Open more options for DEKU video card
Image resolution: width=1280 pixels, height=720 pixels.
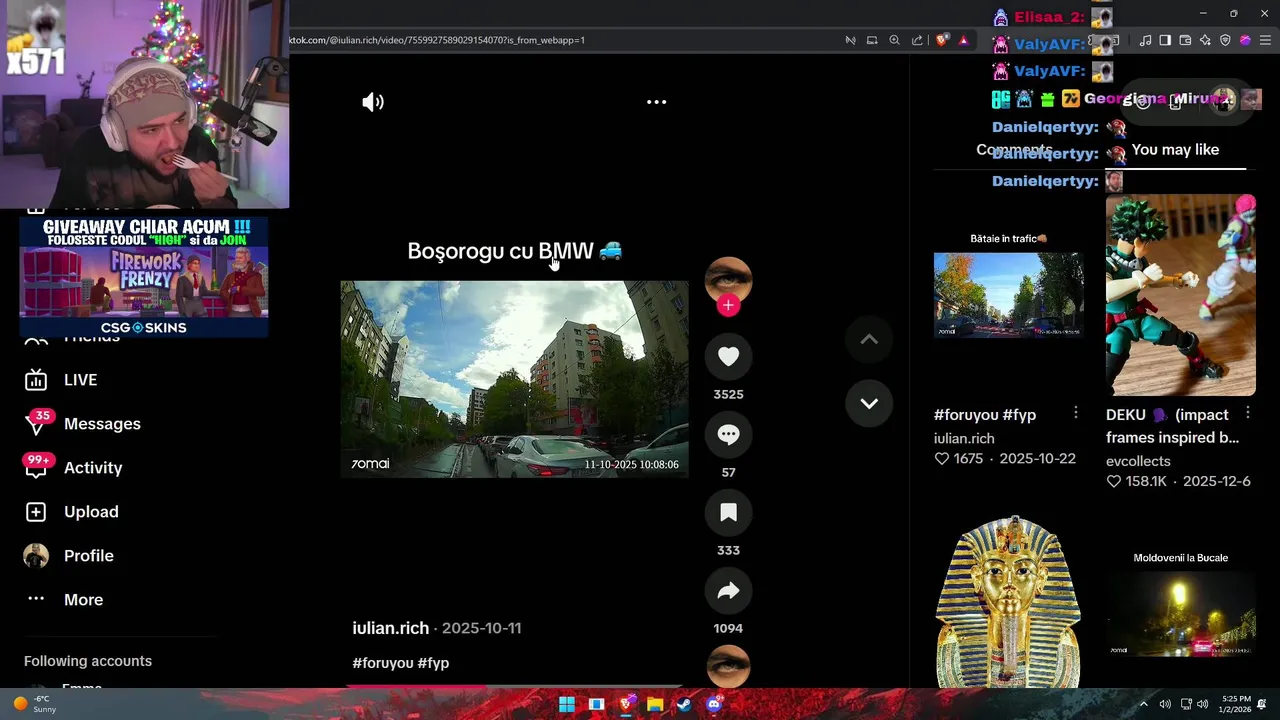[1247, 413]
